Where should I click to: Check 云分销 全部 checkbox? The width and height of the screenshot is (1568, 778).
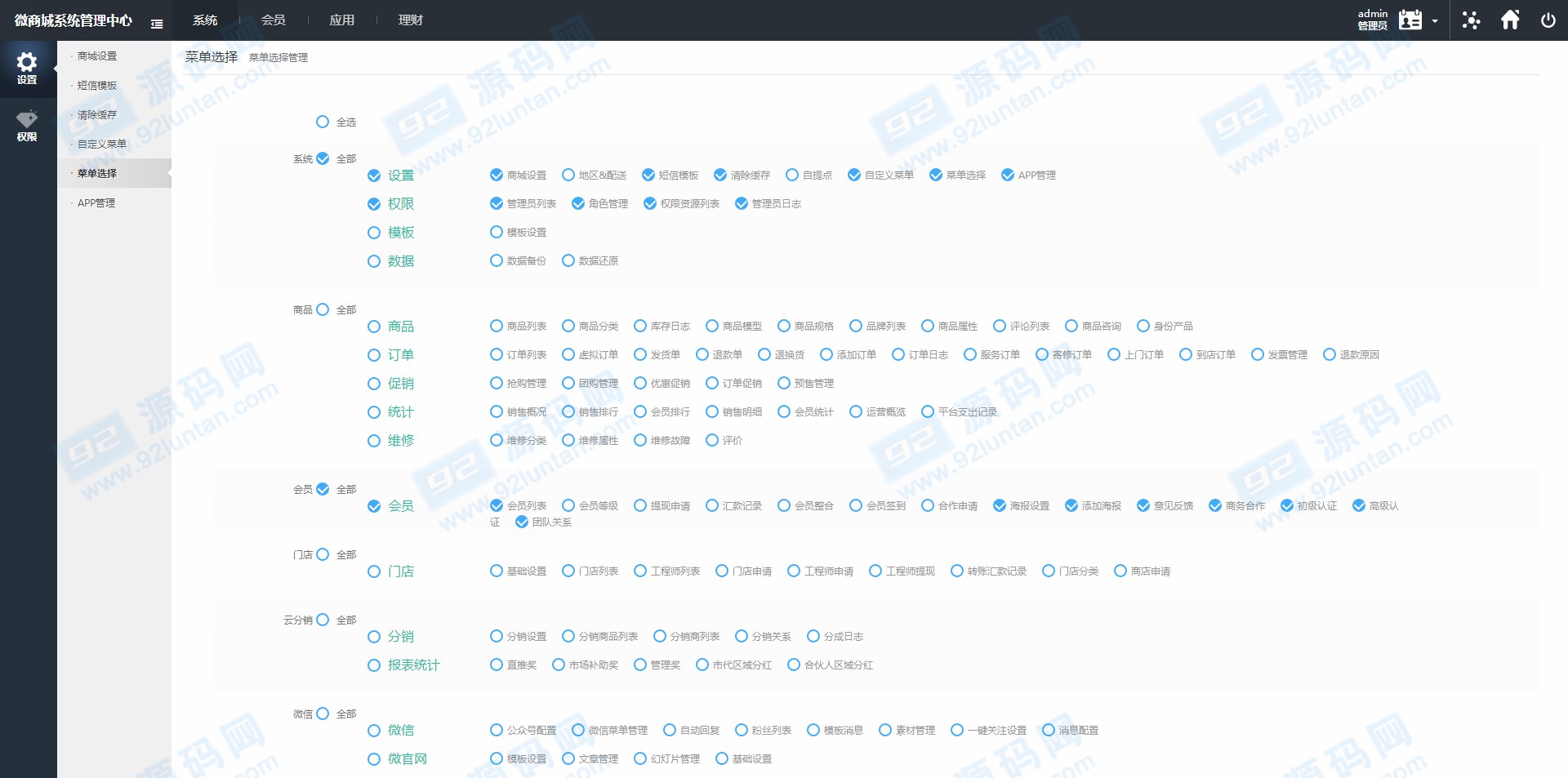[323, 620]
